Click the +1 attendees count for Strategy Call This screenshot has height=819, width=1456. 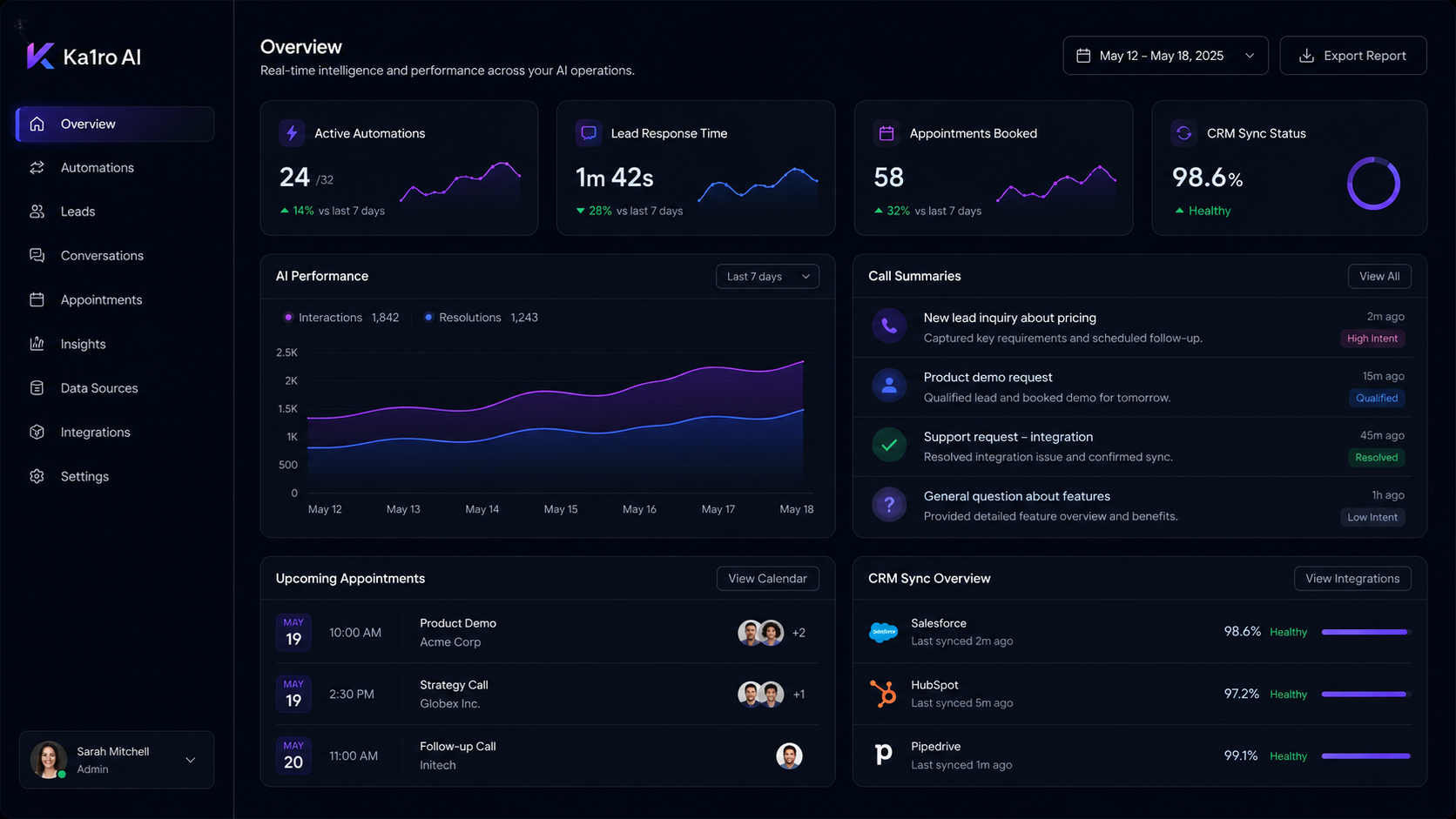(799, 695)
